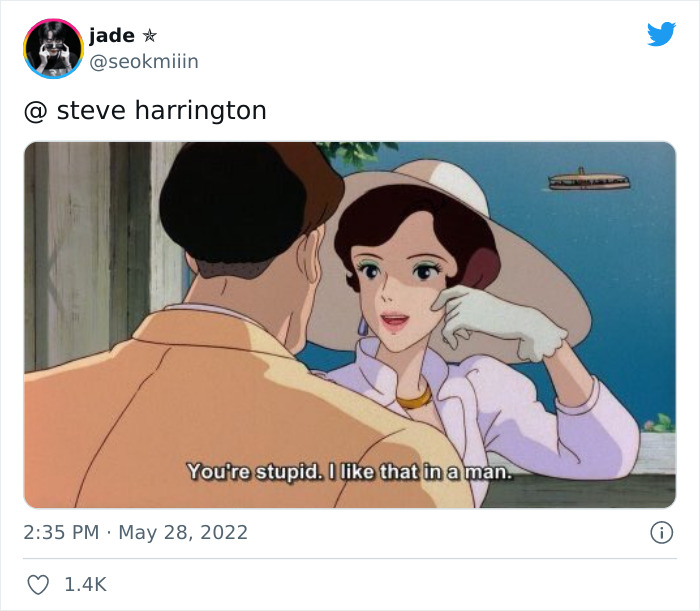Open jade's profile avatar picture
700x611 pixels.
click(54, 49)
